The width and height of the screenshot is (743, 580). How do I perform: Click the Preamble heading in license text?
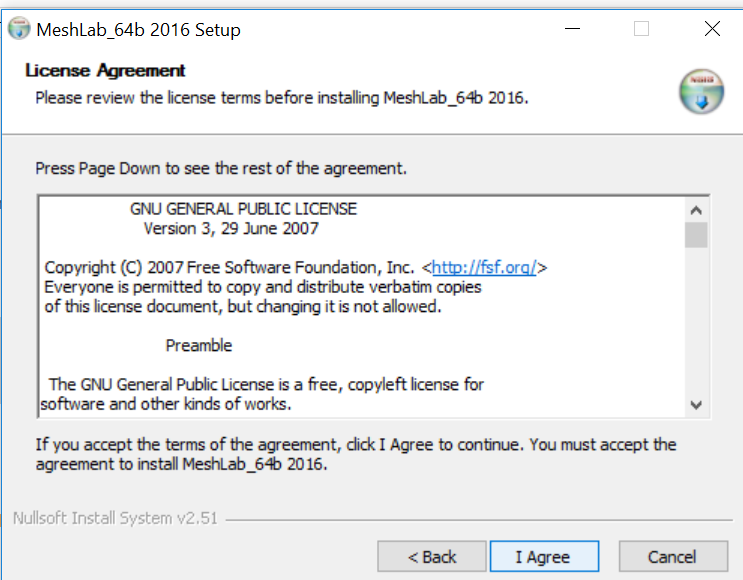tap(199, 345)
